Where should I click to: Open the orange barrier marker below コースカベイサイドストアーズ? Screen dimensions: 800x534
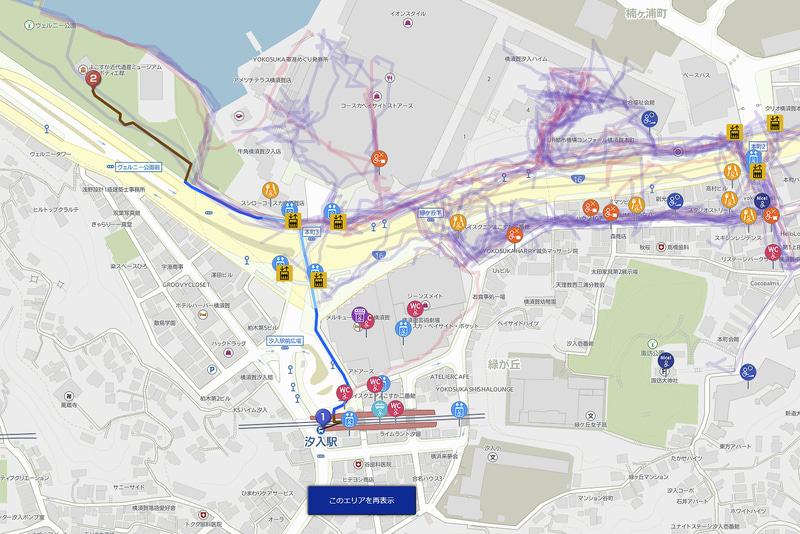[379, 159]
